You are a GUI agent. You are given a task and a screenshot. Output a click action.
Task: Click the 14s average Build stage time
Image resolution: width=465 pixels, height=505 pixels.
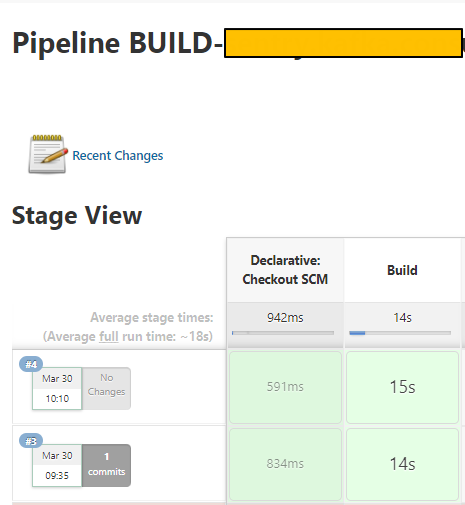pyautogui.click(x=402, y=318)
